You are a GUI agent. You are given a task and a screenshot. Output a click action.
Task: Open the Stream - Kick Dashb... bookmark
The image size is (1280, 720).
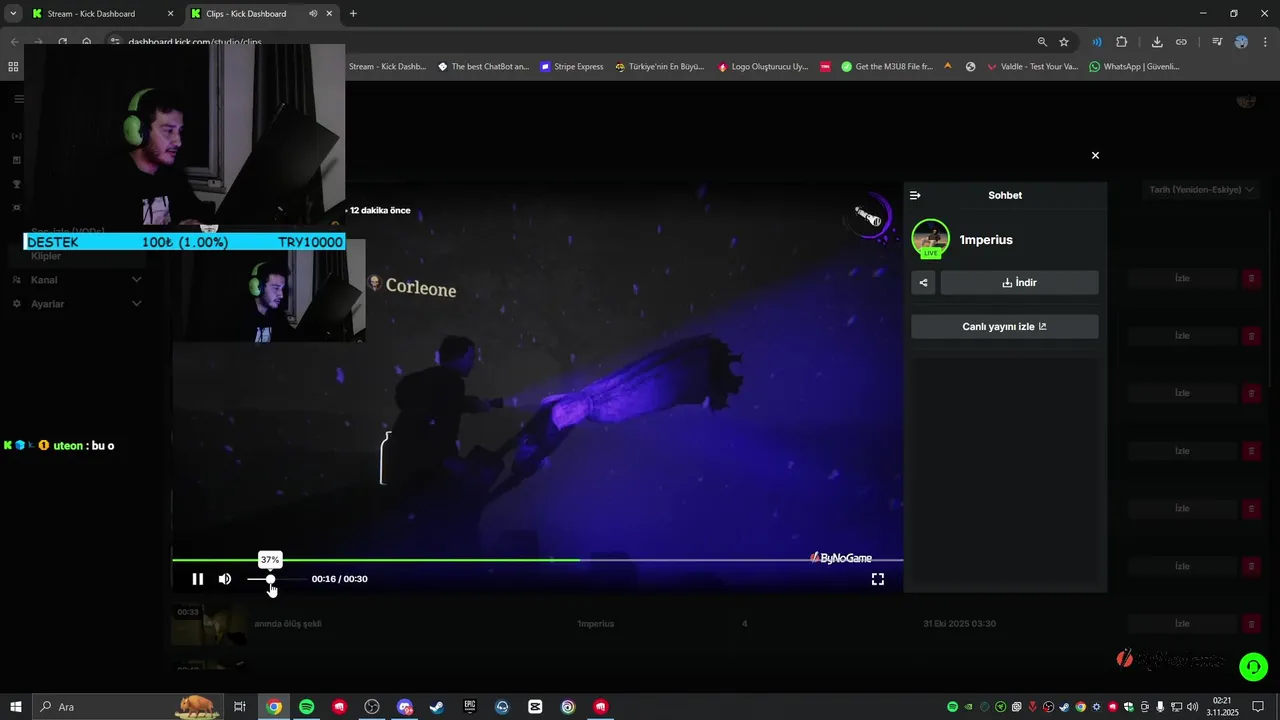pos(387,67)
